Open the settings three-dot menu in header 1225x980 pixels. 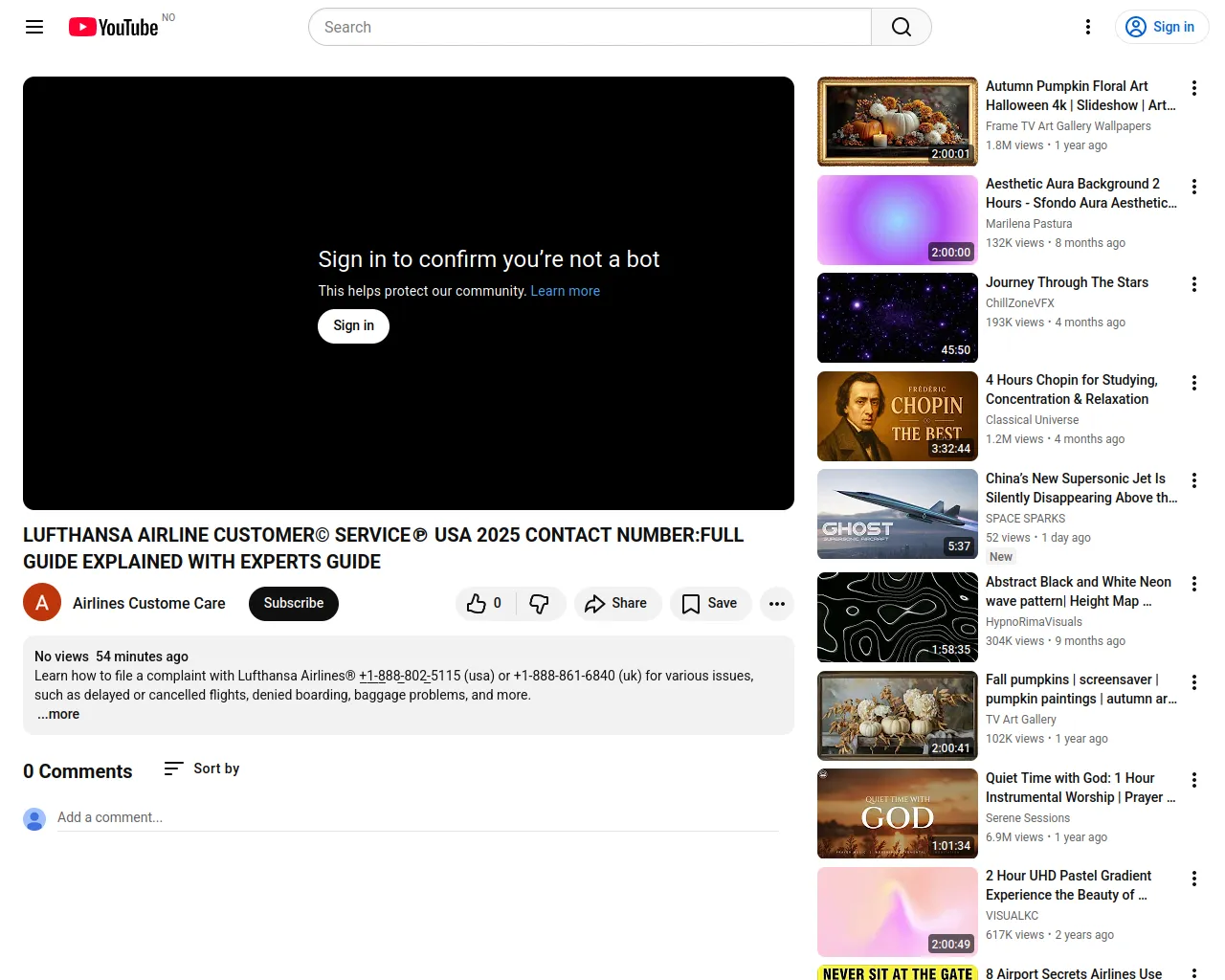1087,27
